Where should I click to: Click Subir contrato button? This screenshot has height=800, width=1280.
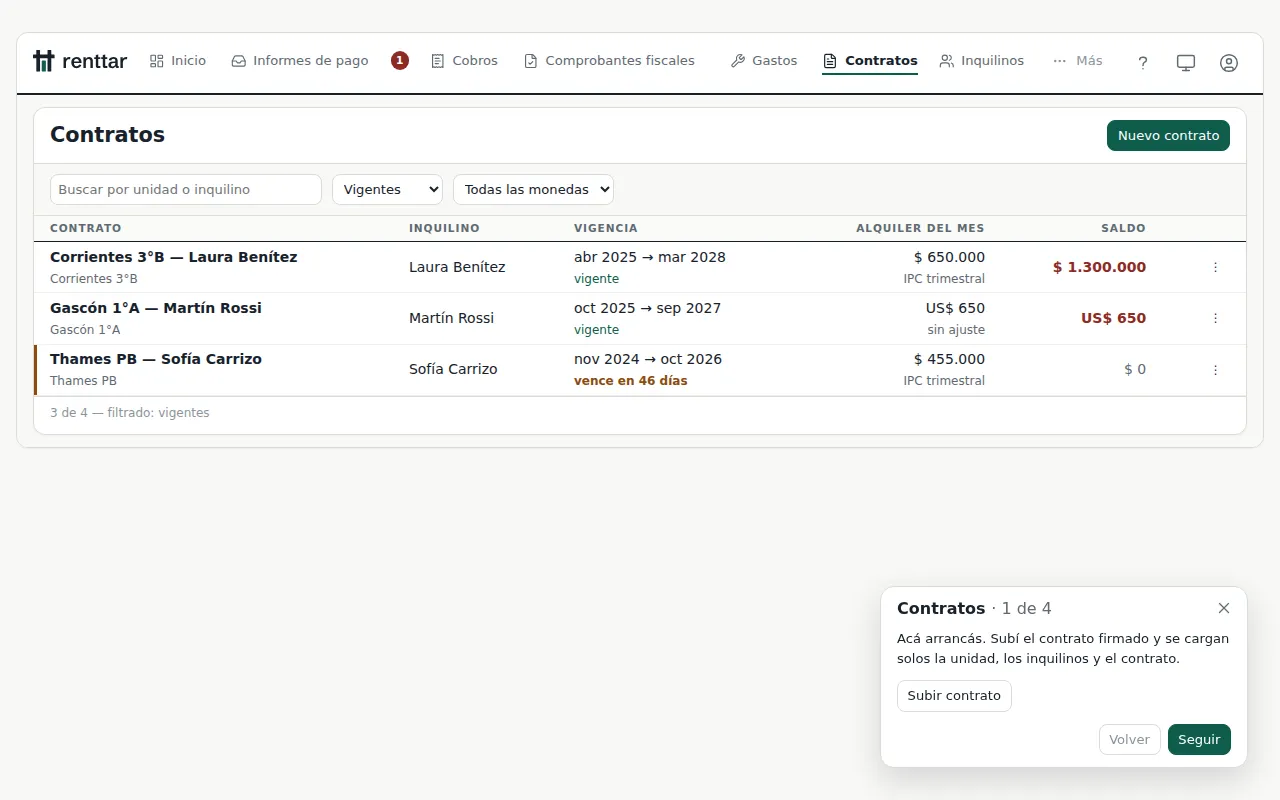tap(954, 696)
